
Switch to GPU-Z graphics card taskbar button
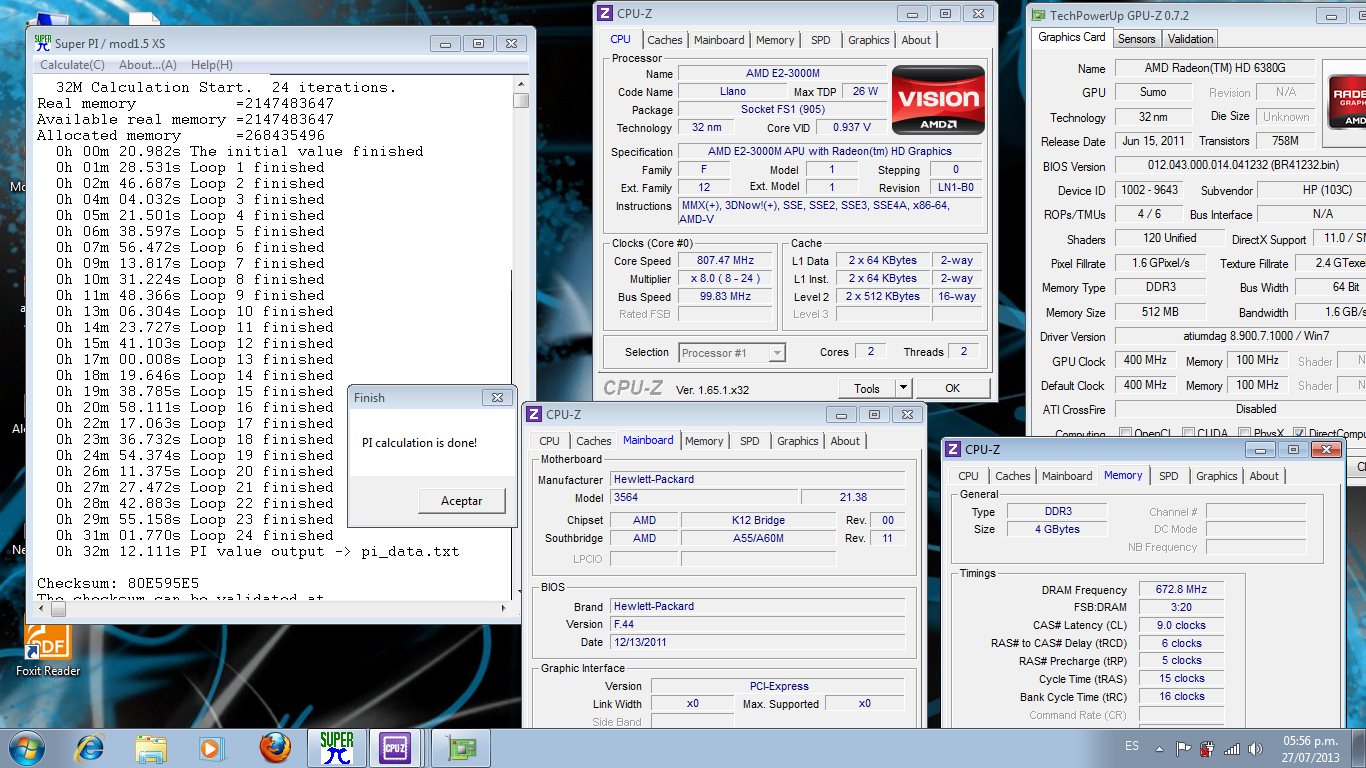[461, 747]
